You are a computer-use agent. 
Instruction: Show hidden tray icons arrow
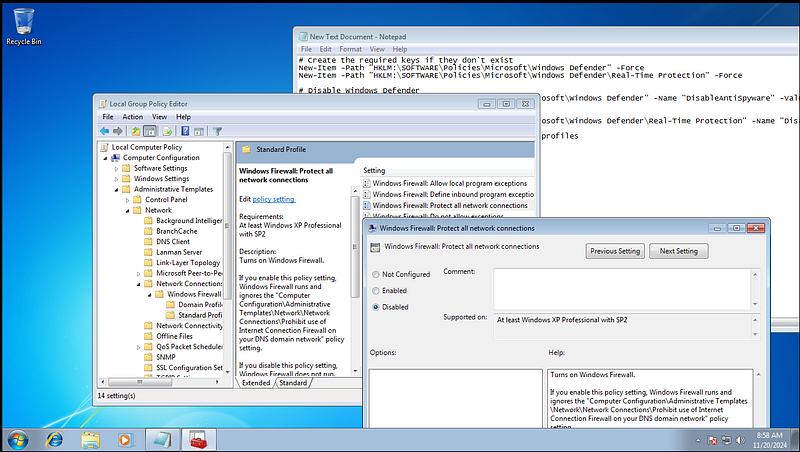pos(698,440)
